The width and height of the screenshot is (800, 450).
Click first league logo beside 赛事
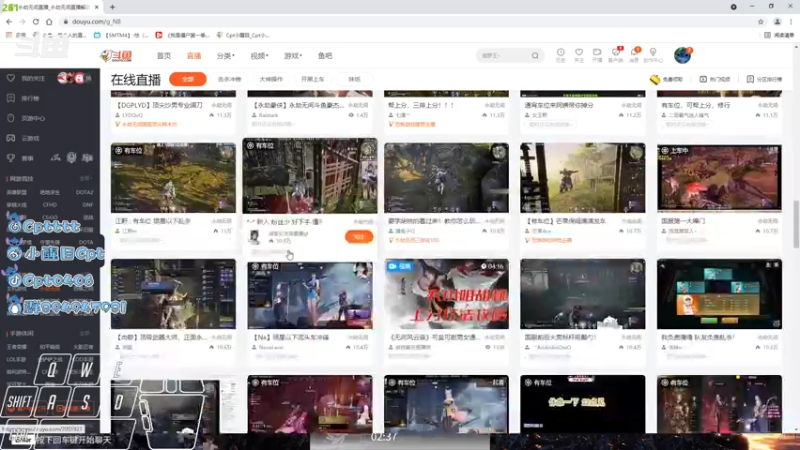tap(55, 158)
